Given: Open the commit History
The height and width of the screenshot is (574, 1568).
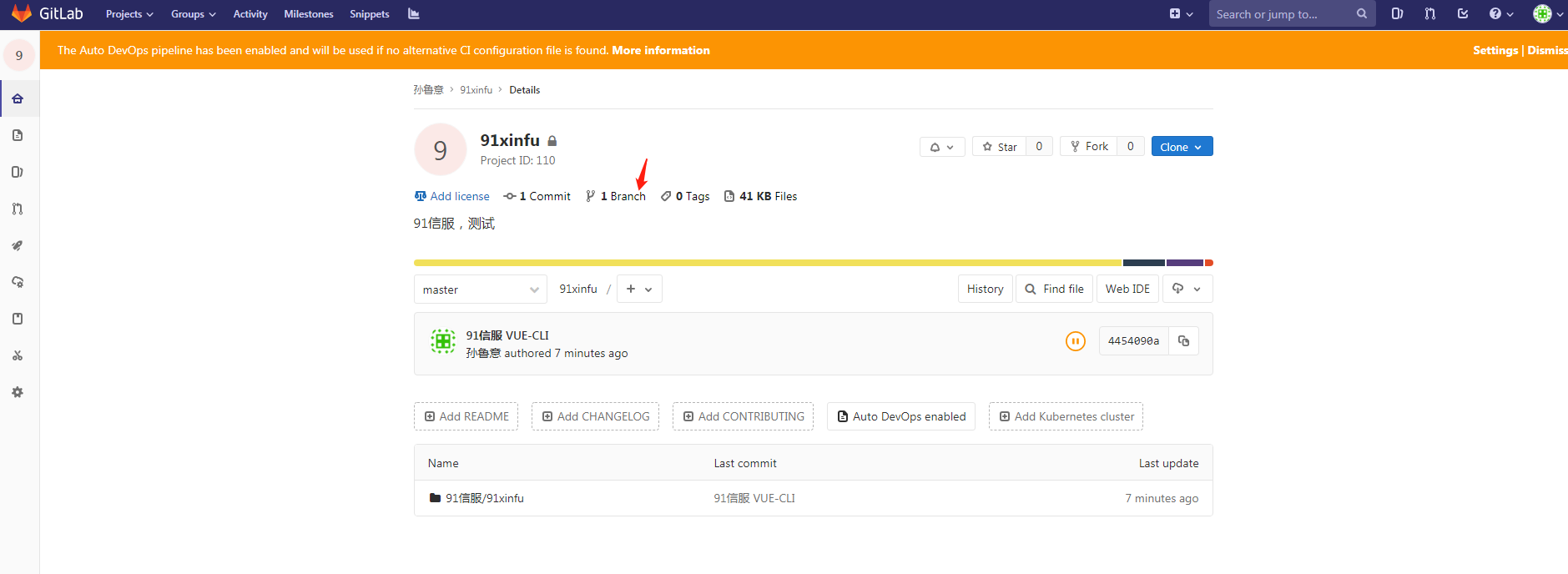Looking at the screenshot, I should 986,289.
